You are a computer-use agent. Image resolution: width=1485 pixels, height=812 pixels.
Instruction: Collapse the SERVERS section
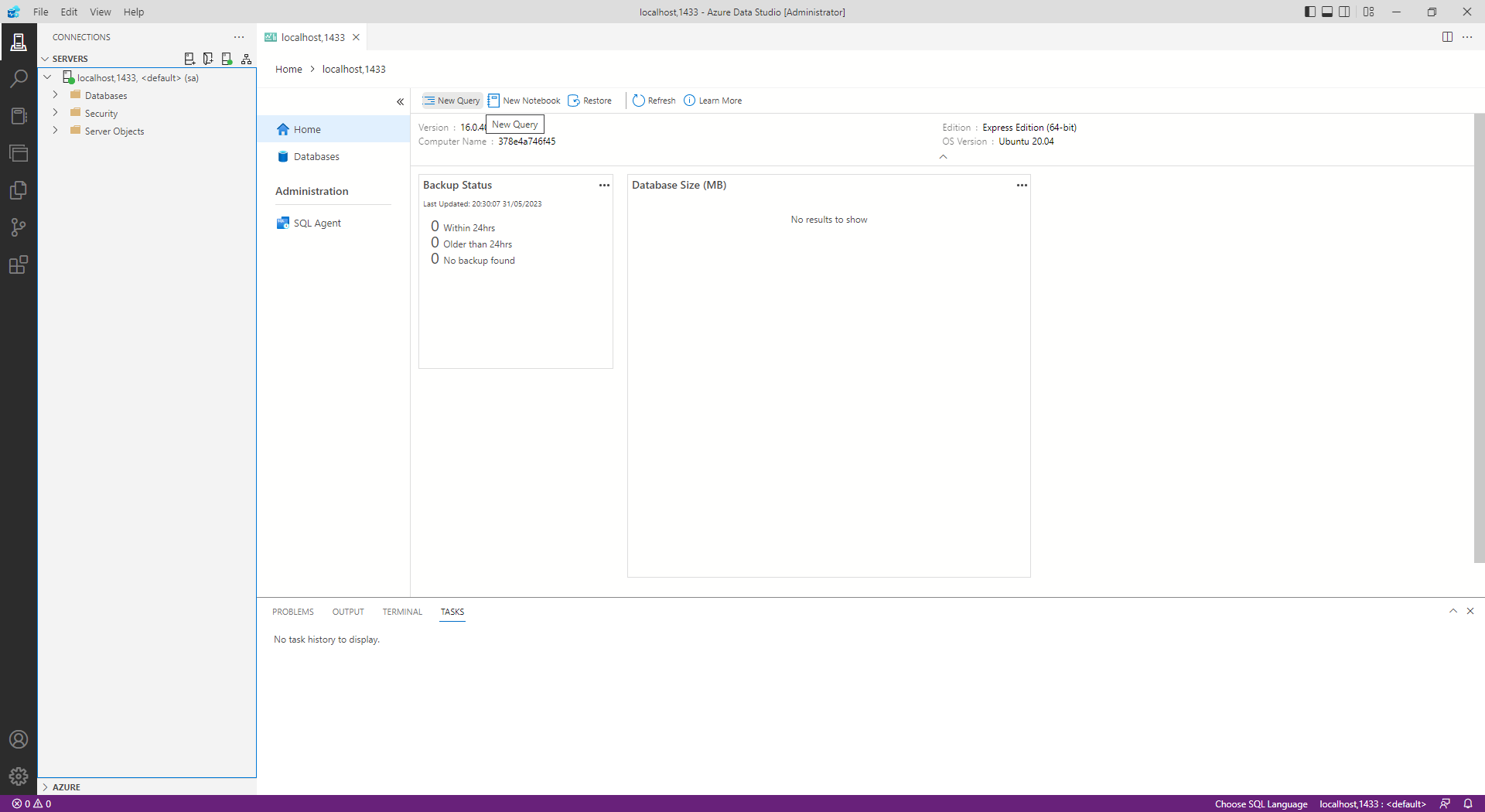[x=45, y=59]
